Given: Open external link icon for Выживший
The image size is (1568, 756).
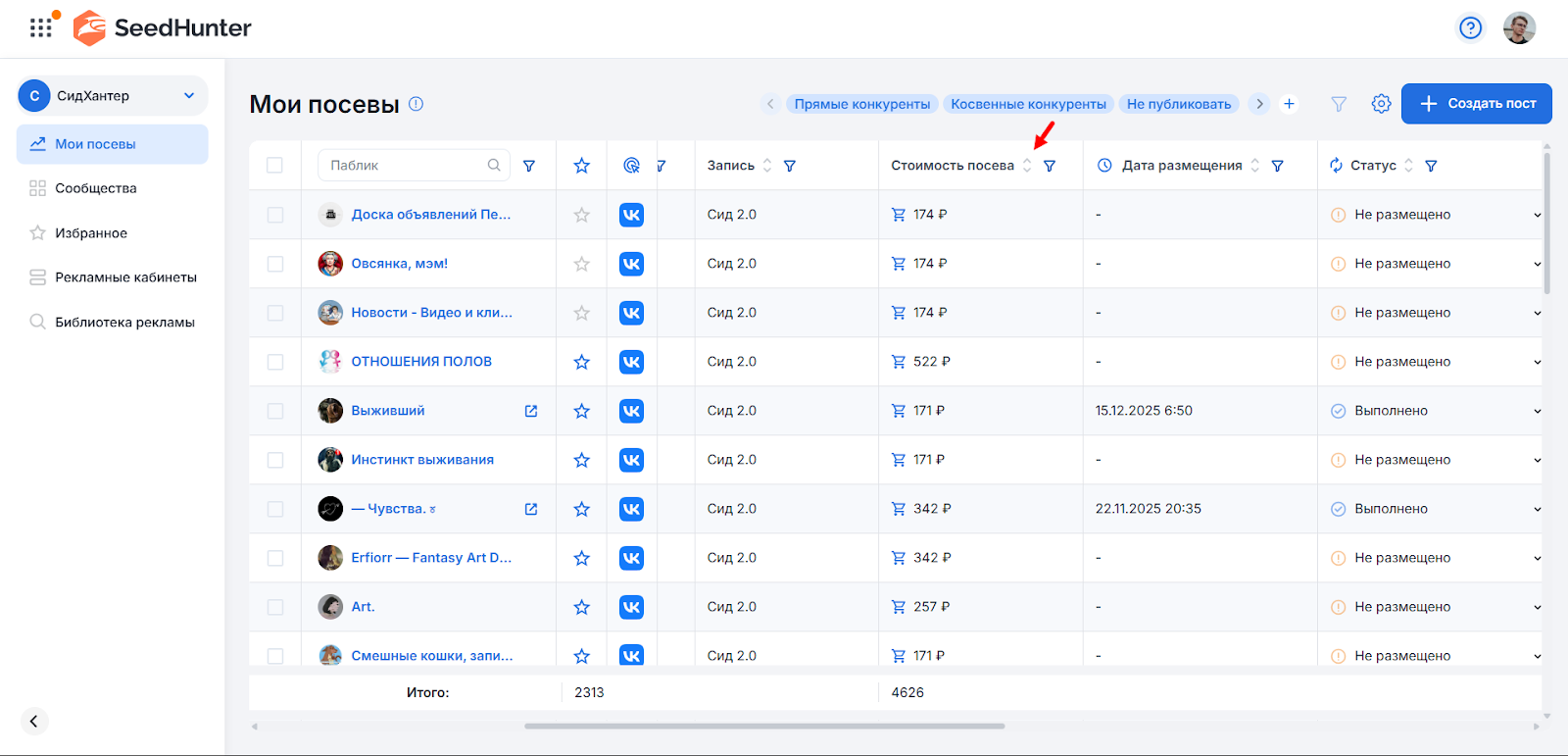Looking at the screenshot, I should [x=531, y=411].
